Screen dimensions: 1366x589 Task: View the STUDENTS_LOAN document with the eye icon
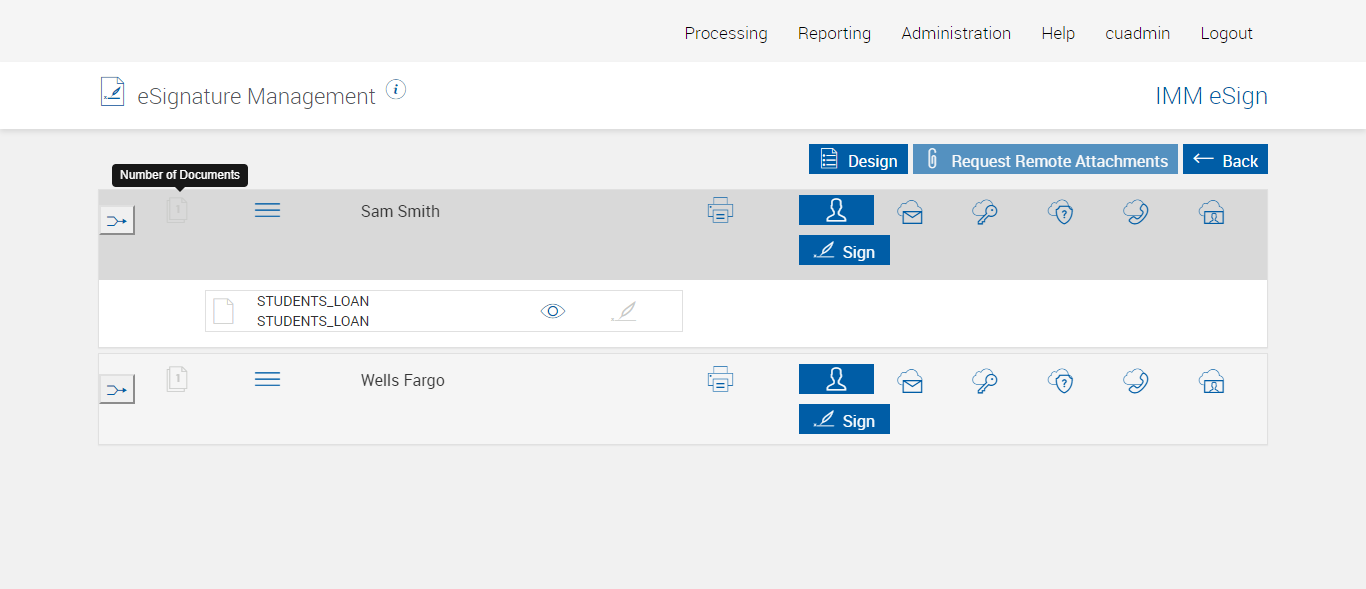pos(553,311)
